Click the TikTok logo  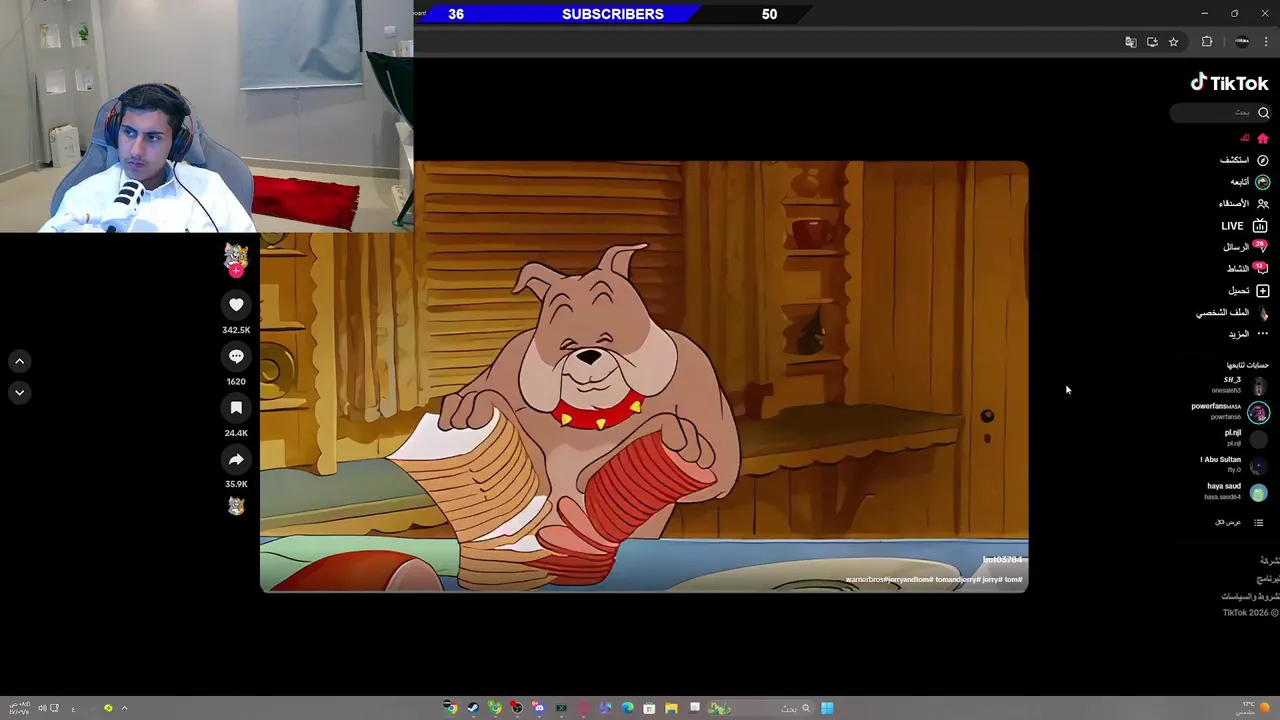(x=1229, y=83)
